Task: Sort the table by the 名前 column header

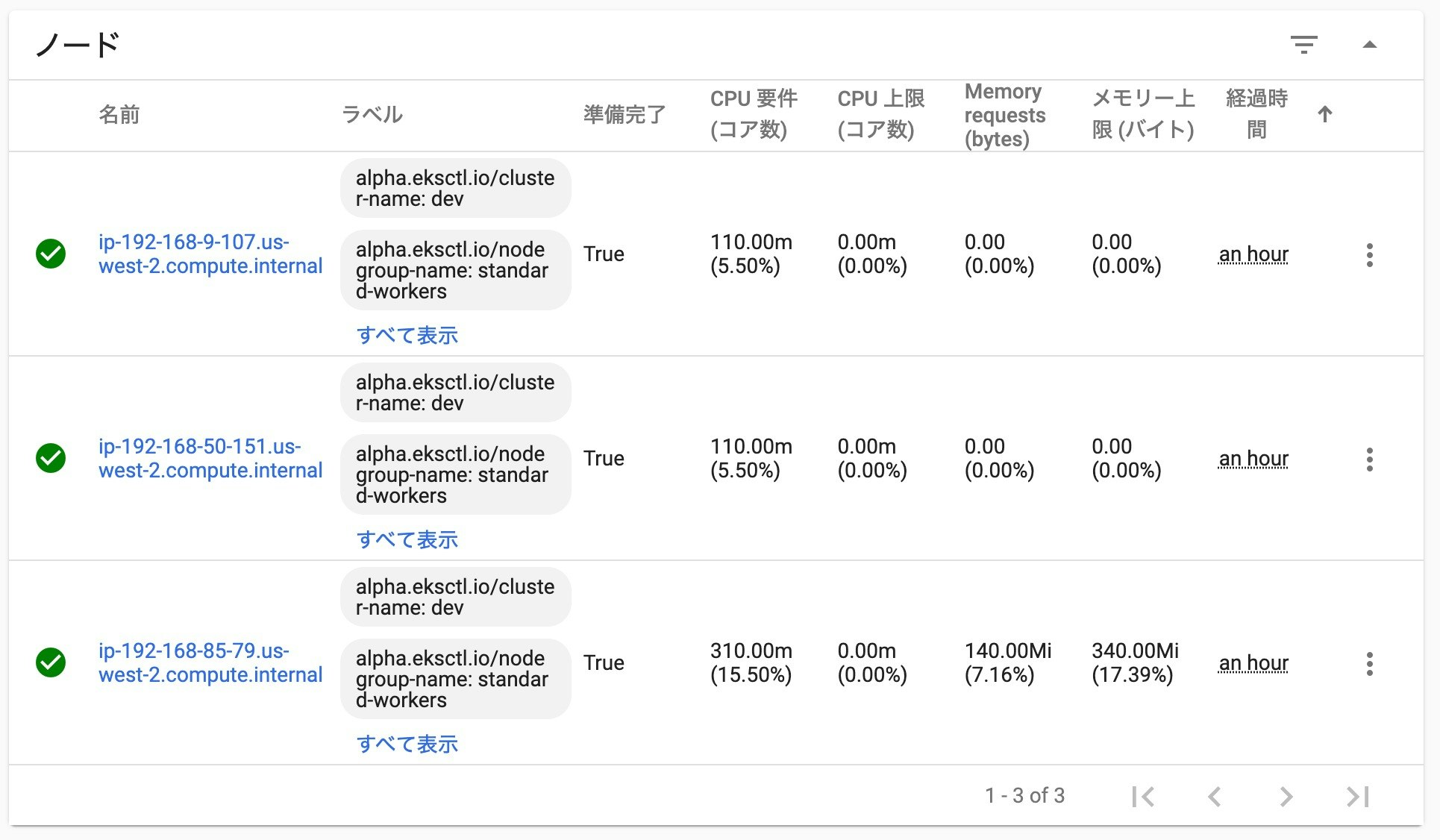Action: tap(119, 115)
